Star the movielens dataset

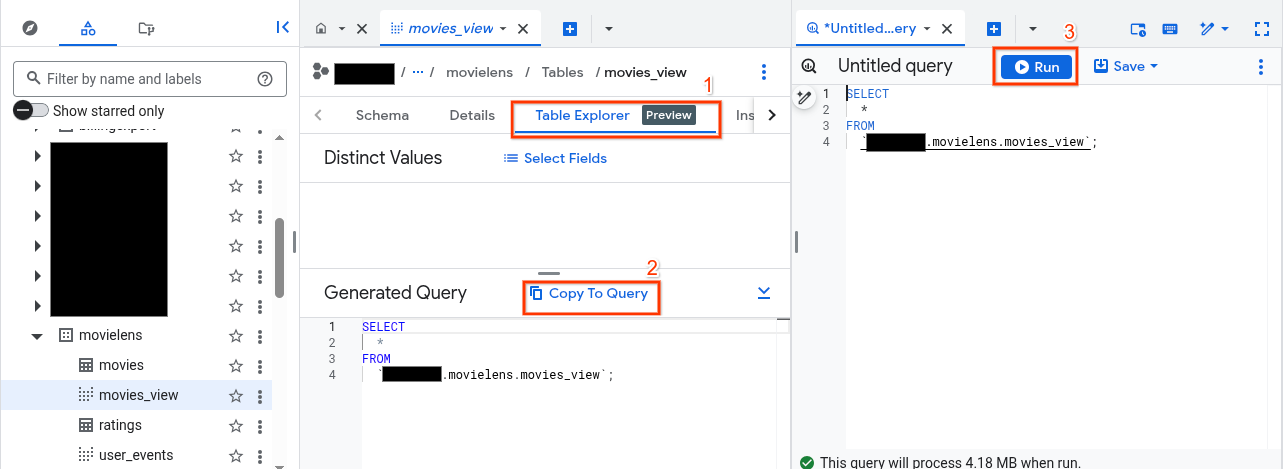click(236, 336)
